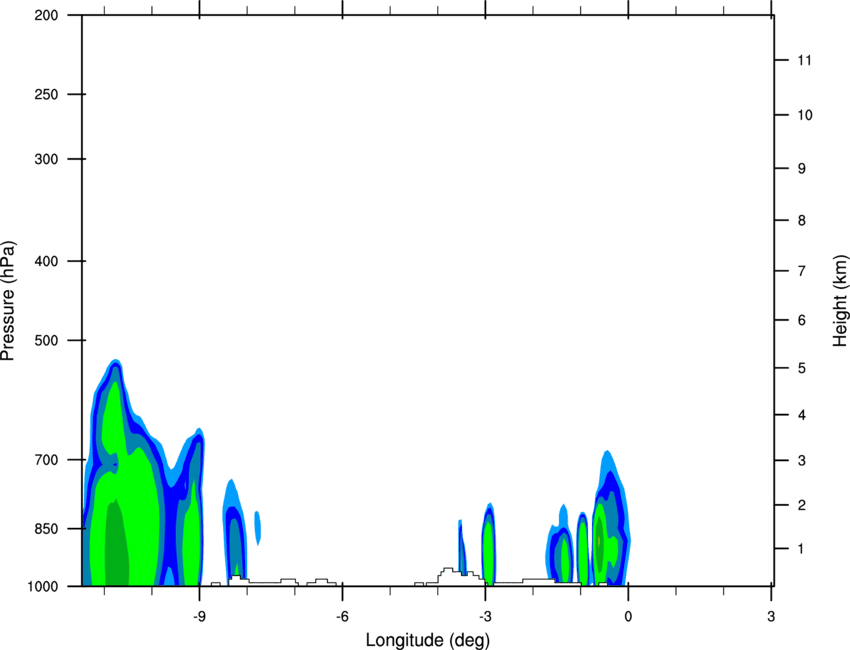Pick the 4 km height label
850x650 pixels.
coord(801,415)
